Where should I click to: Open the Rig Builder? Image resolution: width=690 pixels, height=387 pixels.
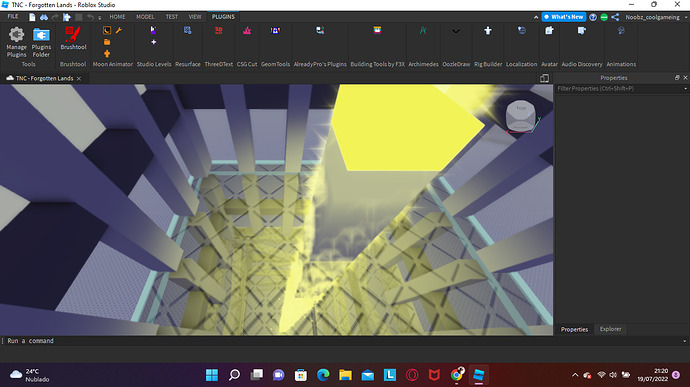[488, 30]
